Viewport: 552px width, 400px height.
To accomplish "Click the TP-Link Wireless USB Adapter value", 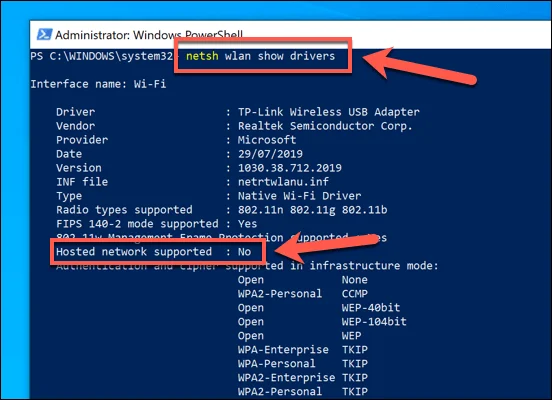I will 328,112.
